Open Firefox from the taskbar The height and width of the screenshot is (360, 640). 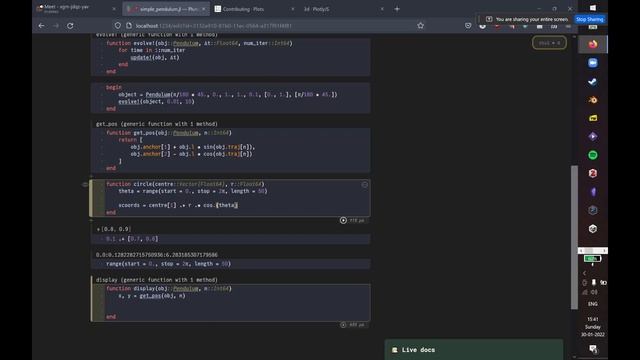[593, 44]
